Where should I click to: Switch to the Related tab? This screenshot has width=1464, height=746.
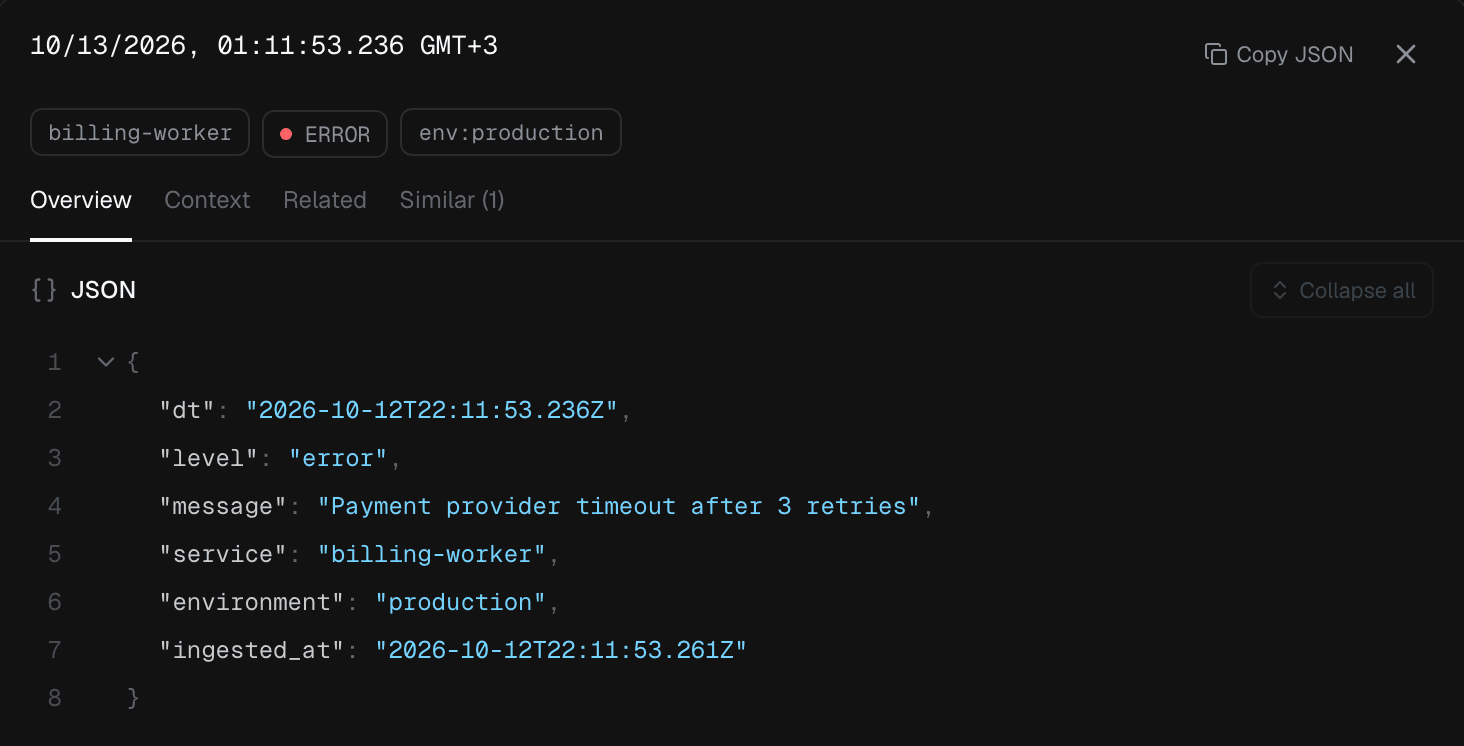click(x=325, y=200)
